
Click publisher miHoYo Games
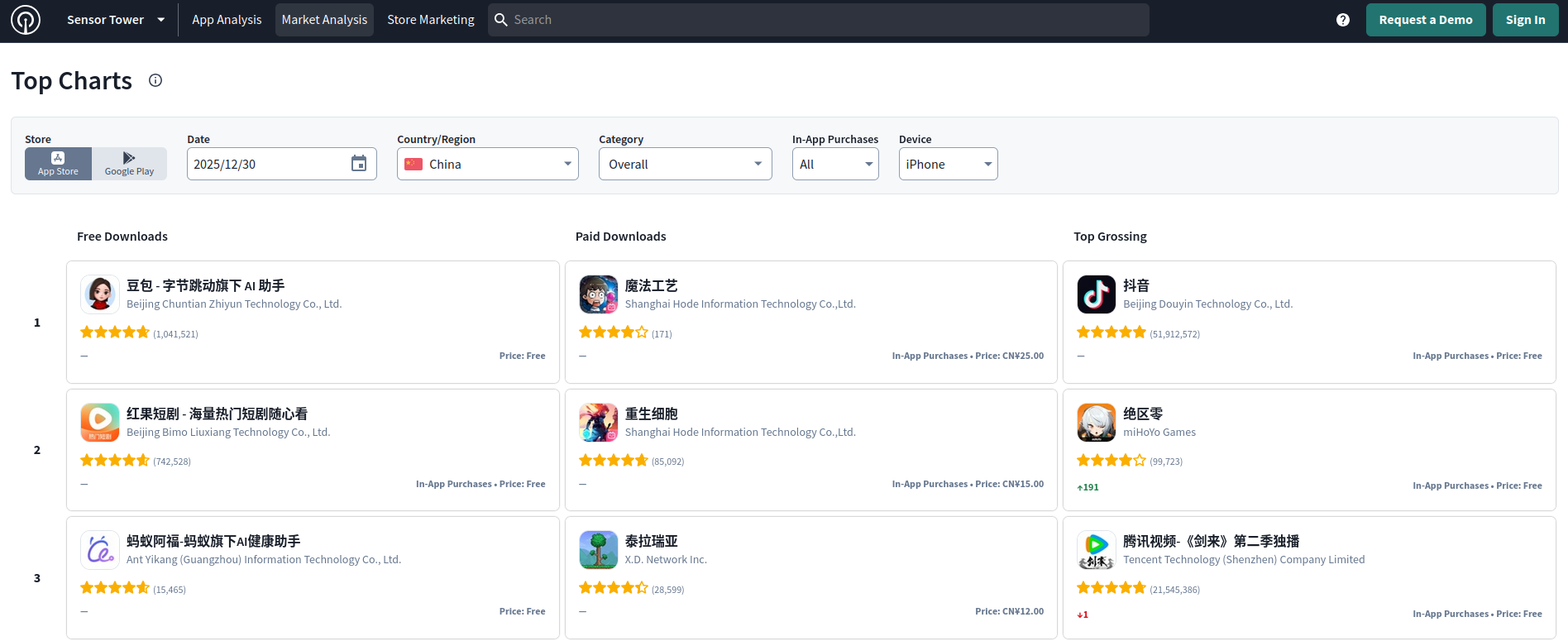(x=1159, y=433)
